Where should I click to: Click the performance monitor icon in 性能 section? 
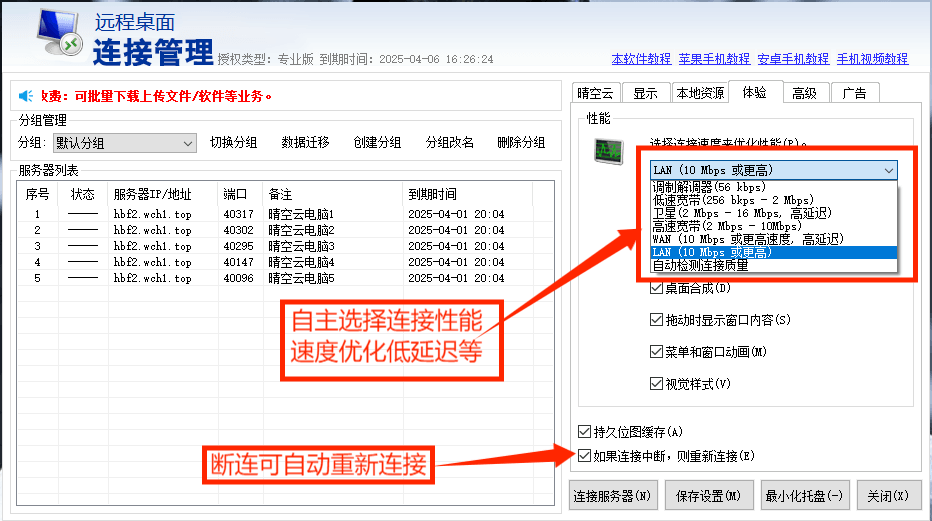pyautogui.click(x=607, y=151)
